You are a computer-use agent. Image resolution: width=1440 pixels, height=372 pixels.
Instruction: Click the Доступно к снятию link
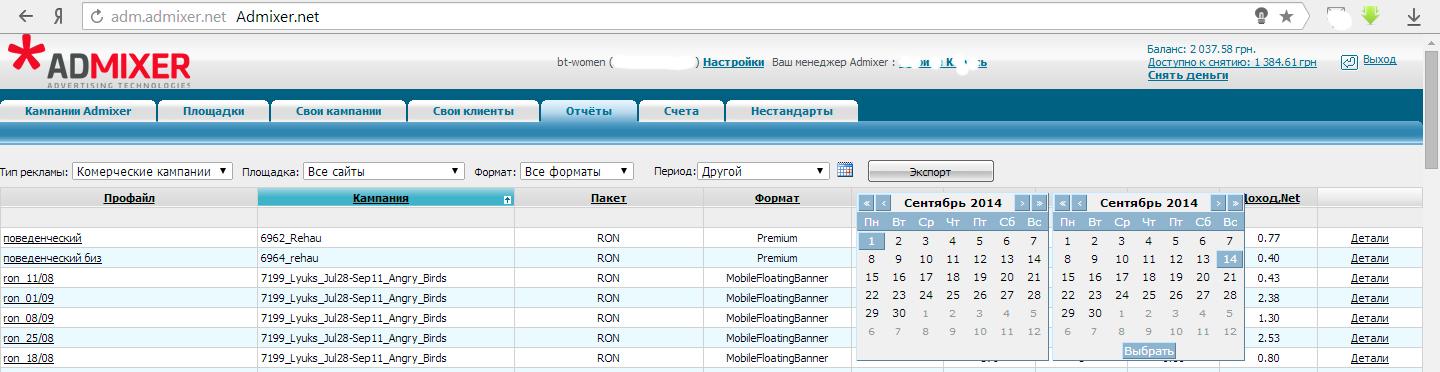pos(1232,62)
